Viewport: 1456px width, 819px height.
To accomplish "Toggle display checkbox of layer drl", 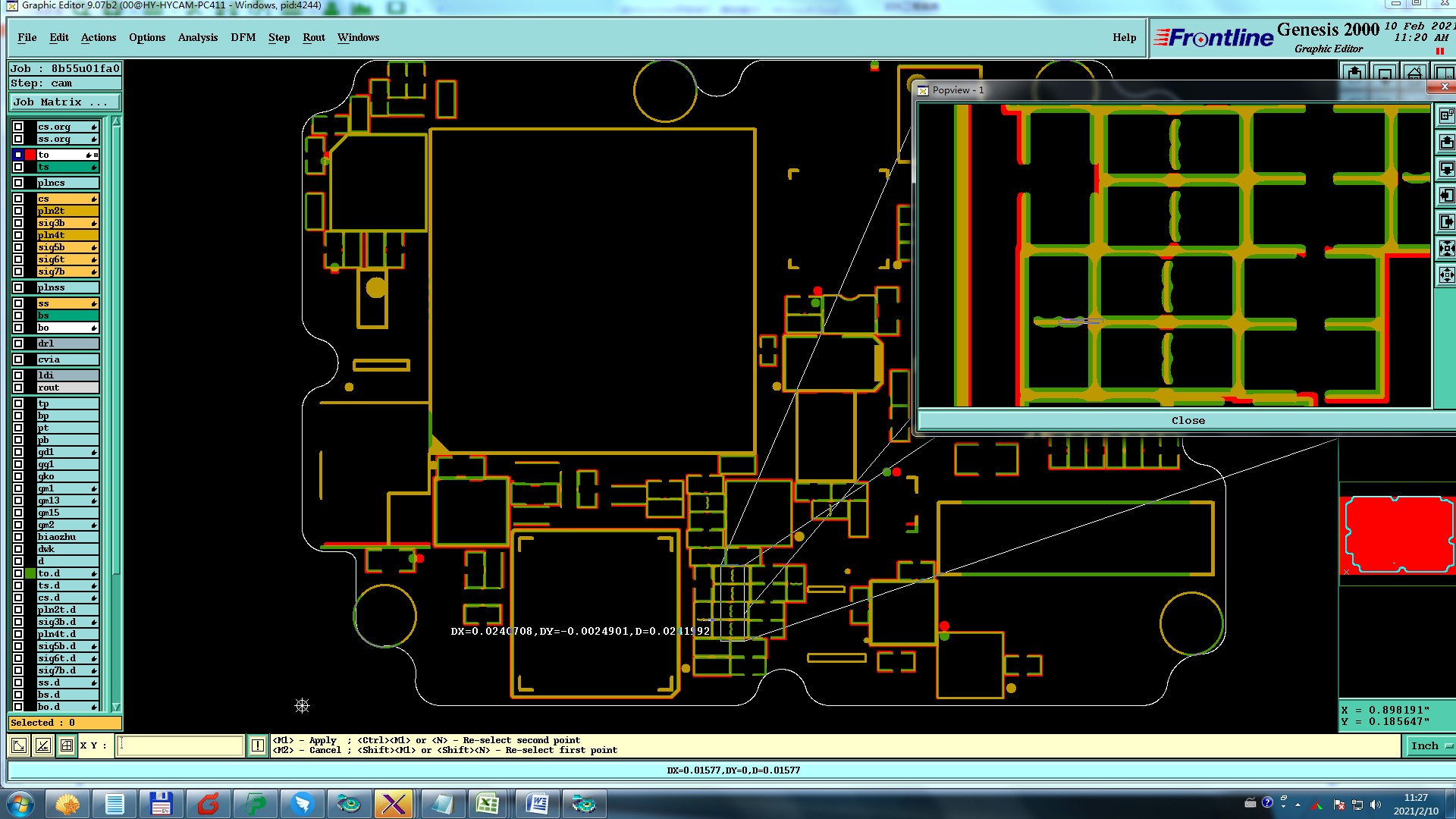I will click(18, 344).
